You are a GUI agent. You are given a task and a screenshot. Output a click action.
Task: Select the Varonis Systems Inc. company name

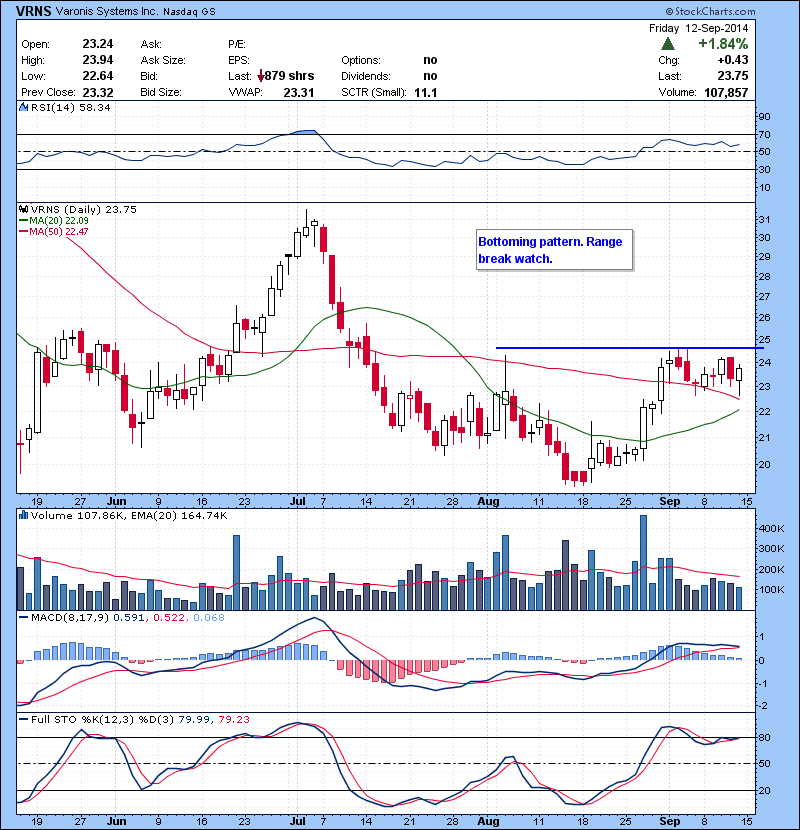click(x=106, y=11)
